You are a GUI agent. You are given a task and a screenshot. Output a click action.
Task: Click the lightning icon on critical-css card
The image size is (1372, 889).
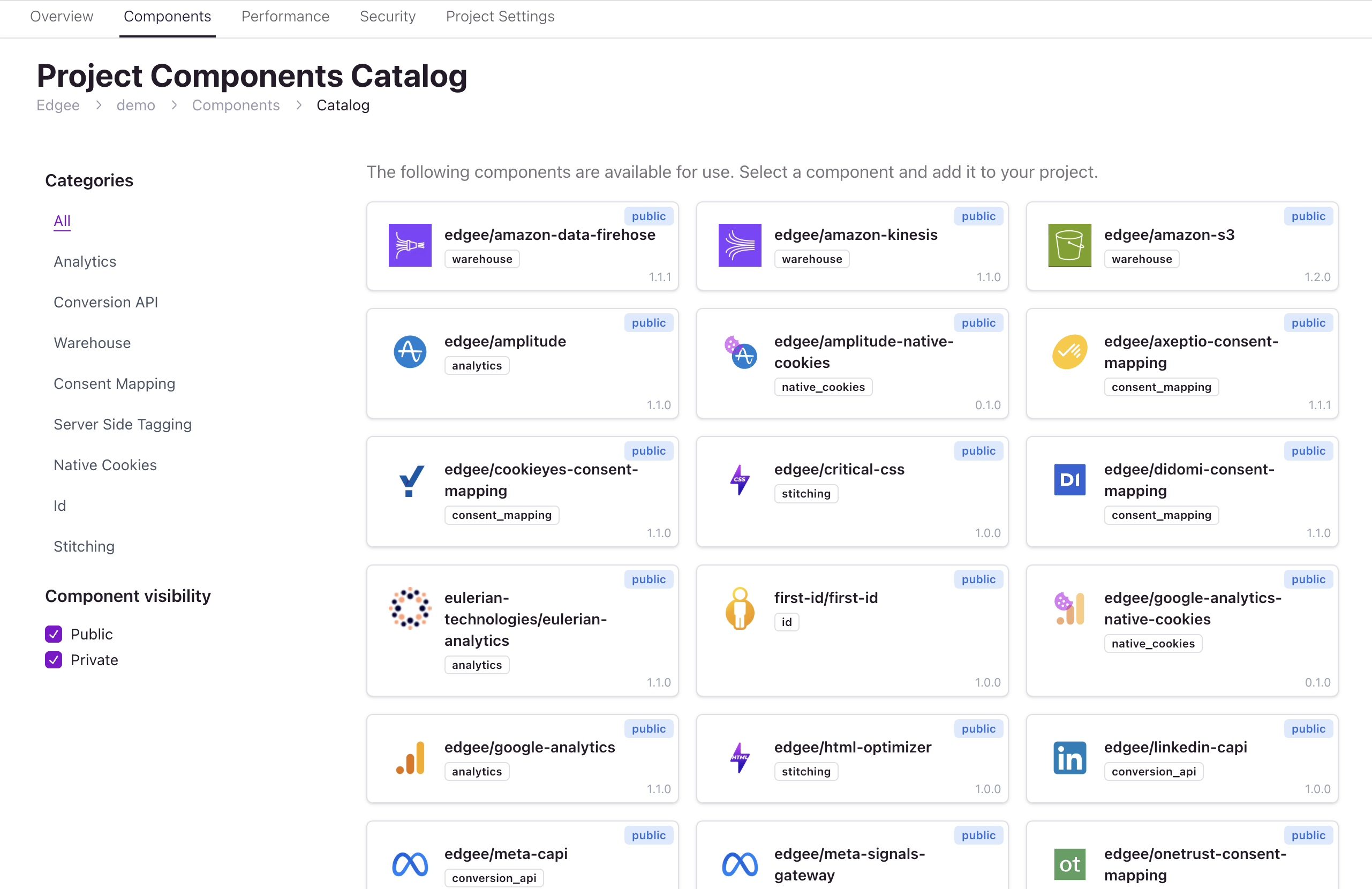tap(740, 480)
